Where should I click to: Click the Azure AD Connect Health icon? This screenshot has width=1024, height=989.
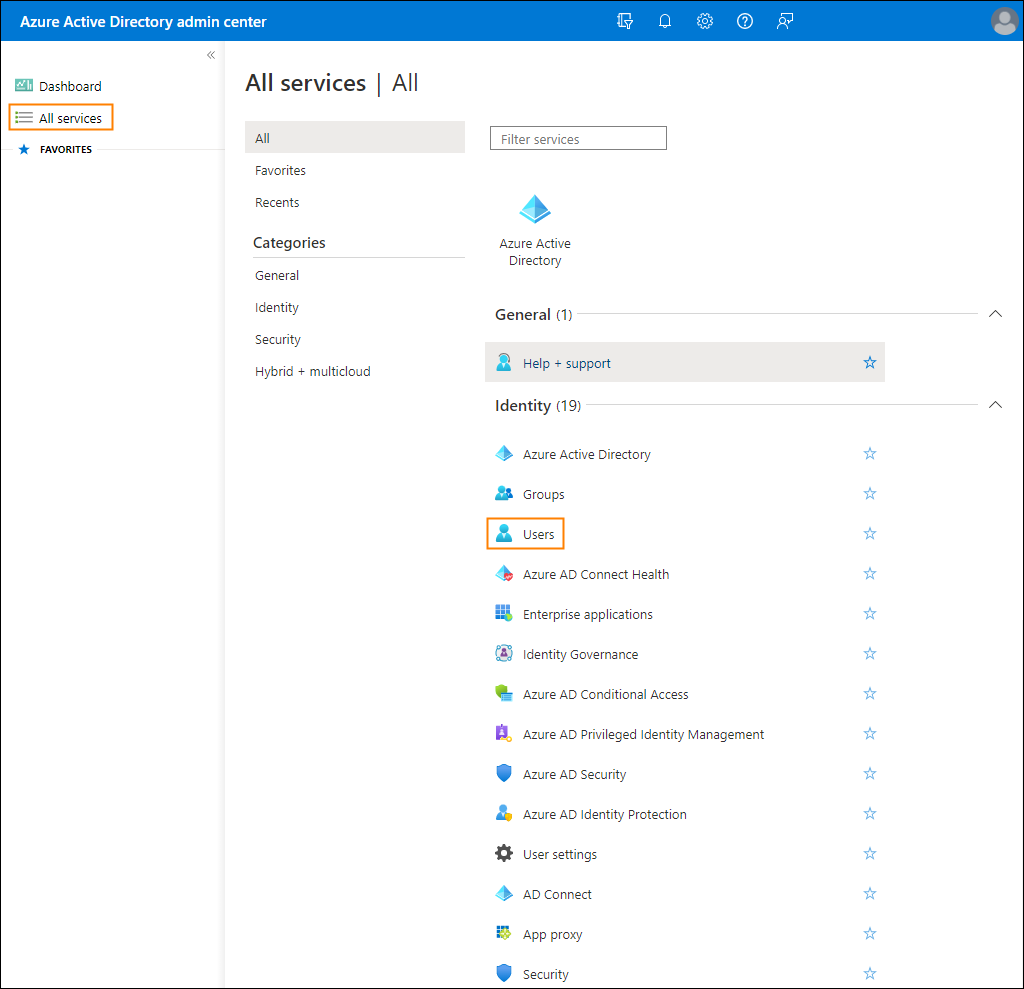point(504,574)
